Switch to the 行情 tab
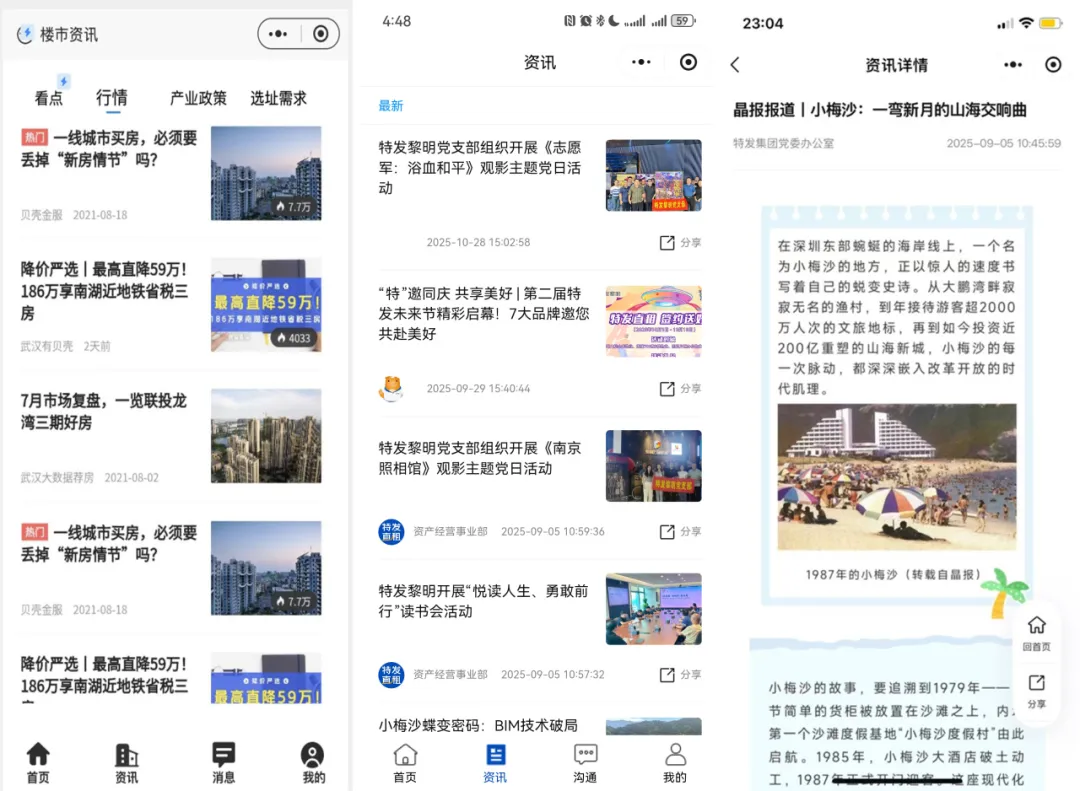The width and height of the screenshot is (1080, 791). (x=111, y=98)
